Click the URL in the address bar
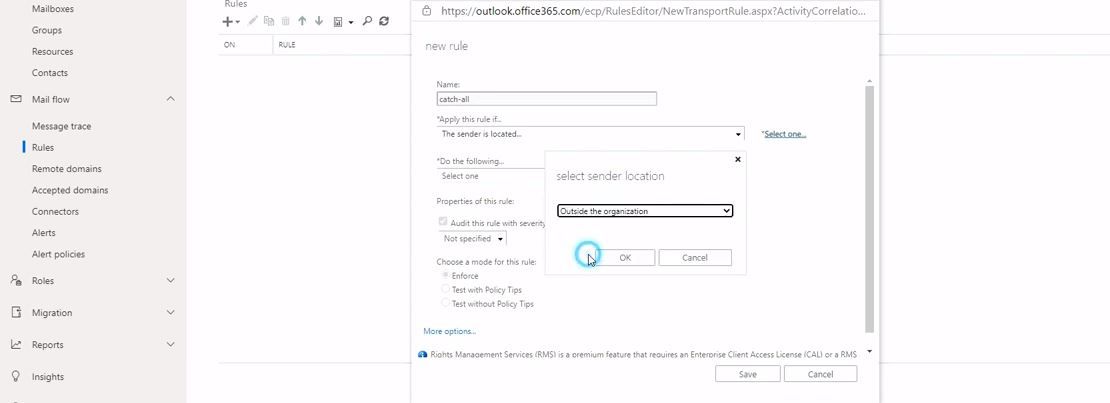 tap(652, 11)
